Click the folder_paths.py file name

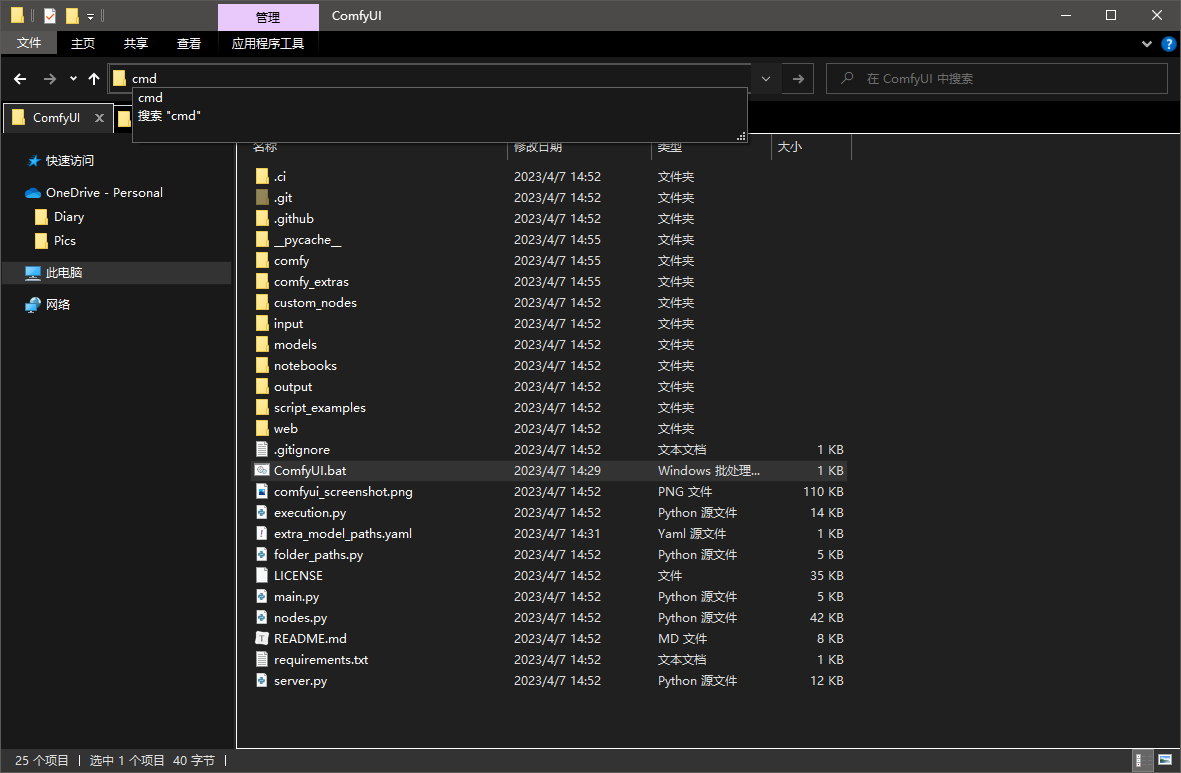[319, 555]
